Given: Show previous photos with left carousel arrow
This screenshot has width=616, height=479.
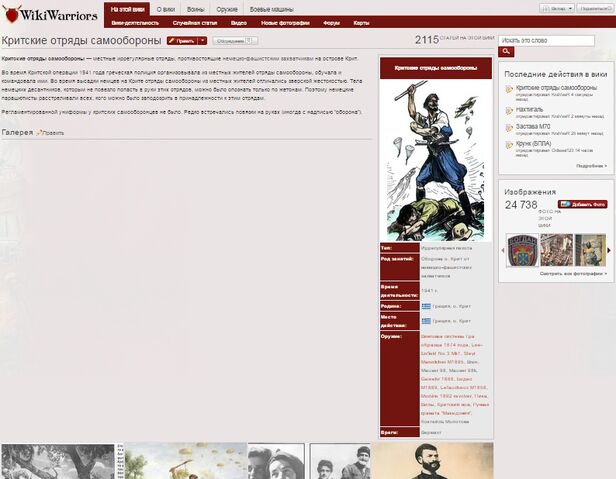Looking at the screenshot, I should (x=503, y=250).
